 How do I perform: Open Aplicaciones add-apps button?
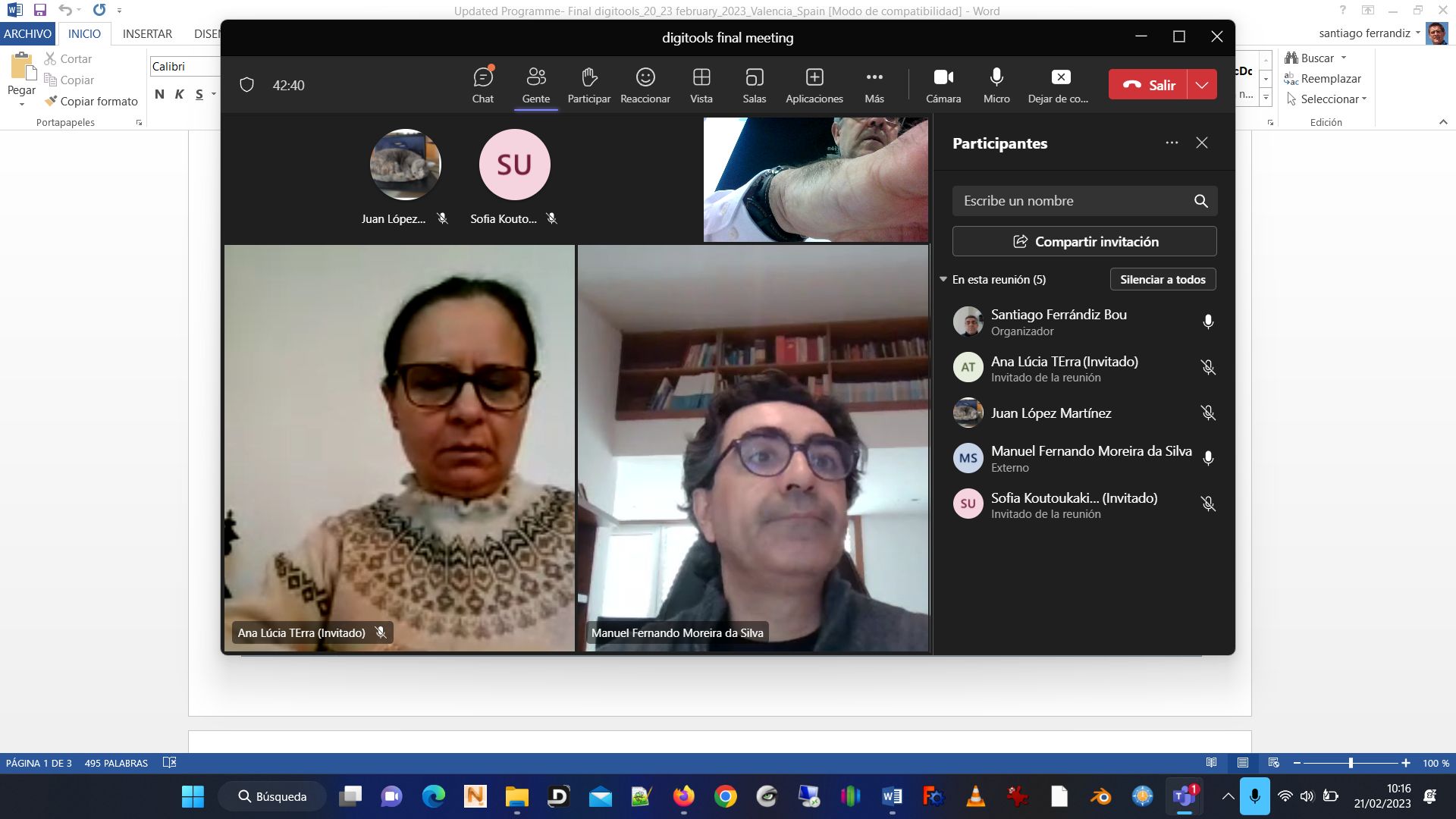pyautogui.click(x=814, y=84)
